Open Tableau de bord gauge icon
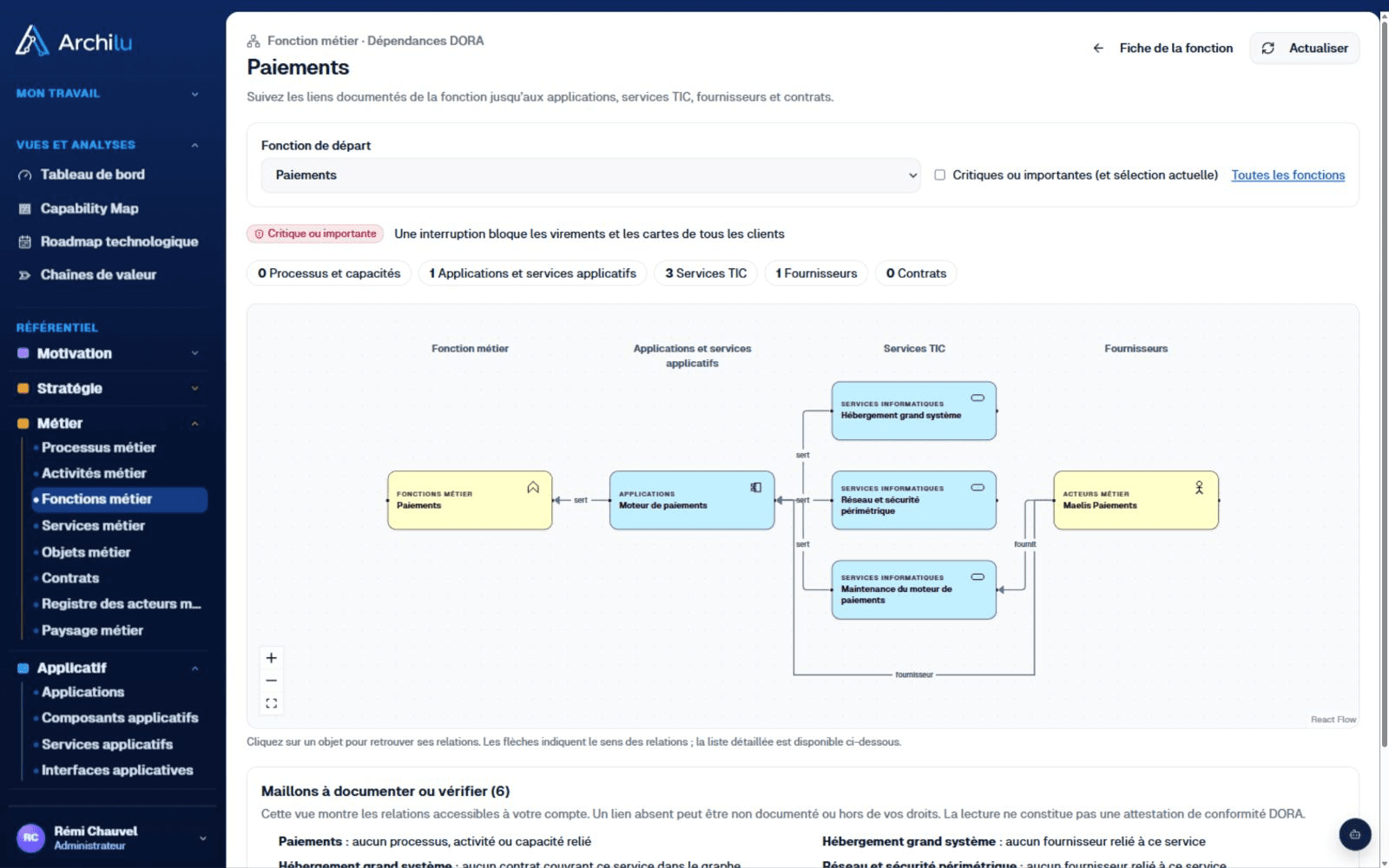Image resolution: width=1389 pixels, height=868 pixels. coord(25,175)
